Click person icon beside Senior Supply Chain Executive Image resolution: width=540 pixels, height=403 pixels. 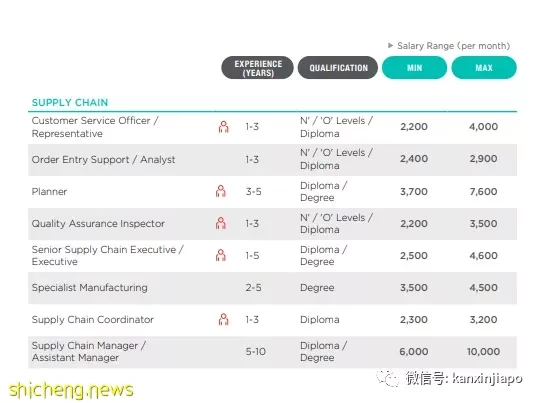[221, 255]
